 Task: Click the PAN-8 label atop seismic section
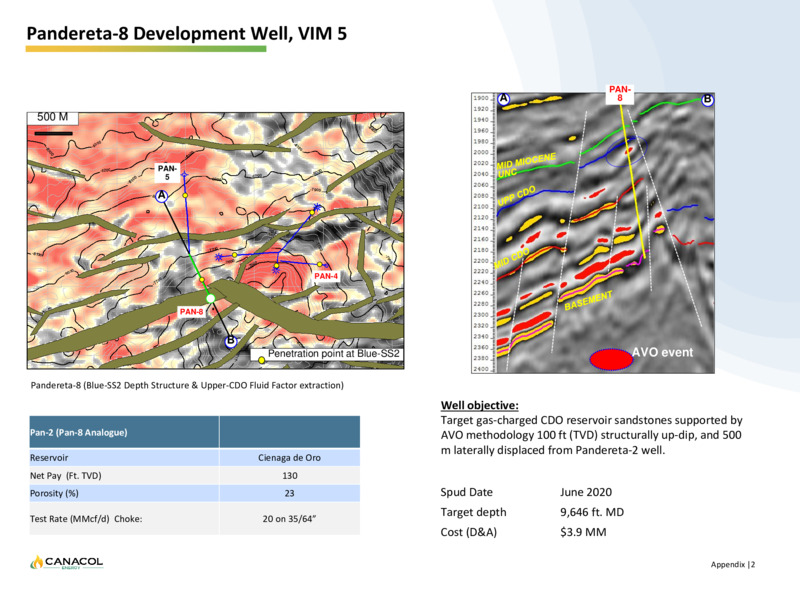[620, 93]
